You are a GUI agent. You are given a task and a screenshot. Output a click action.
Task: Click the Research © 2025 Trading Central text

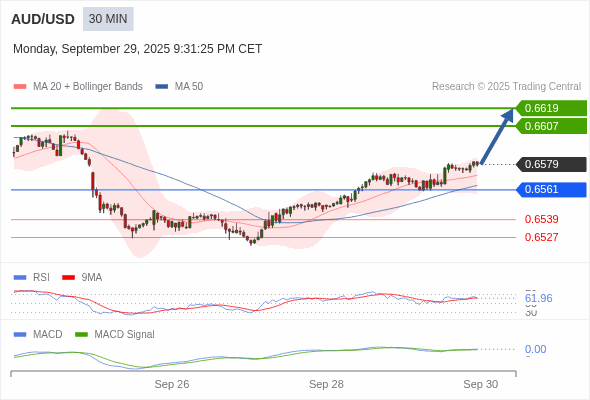506,87
